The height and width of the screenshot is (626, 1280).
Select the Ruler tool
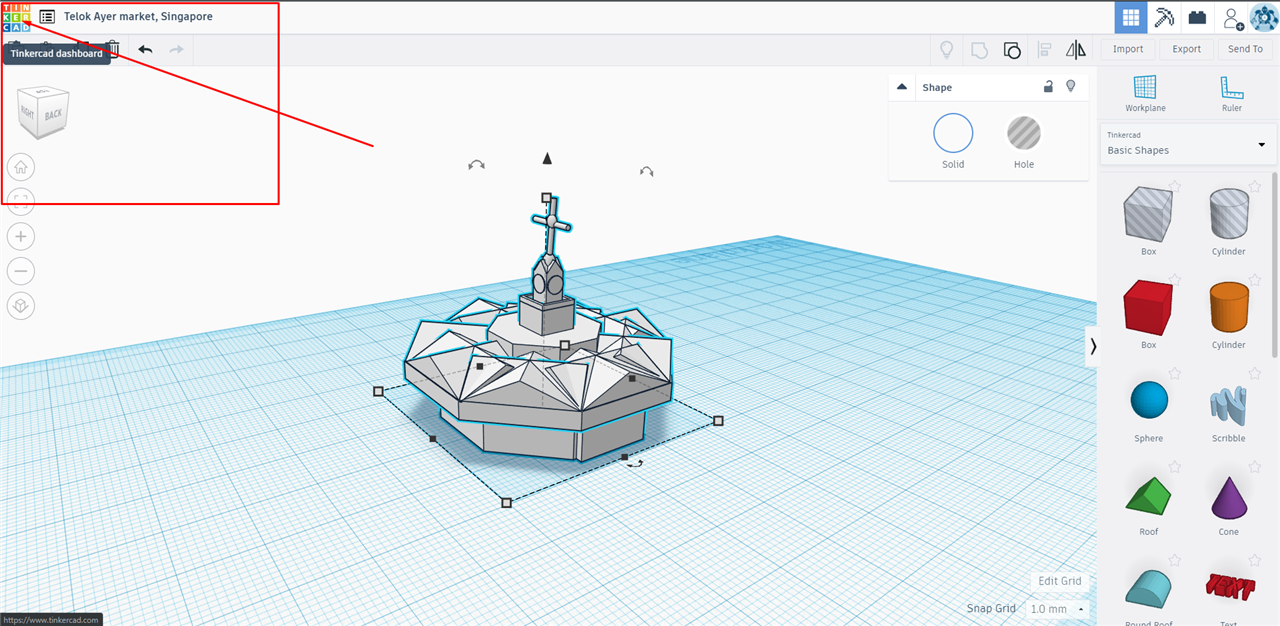[x=1231, y=93]
